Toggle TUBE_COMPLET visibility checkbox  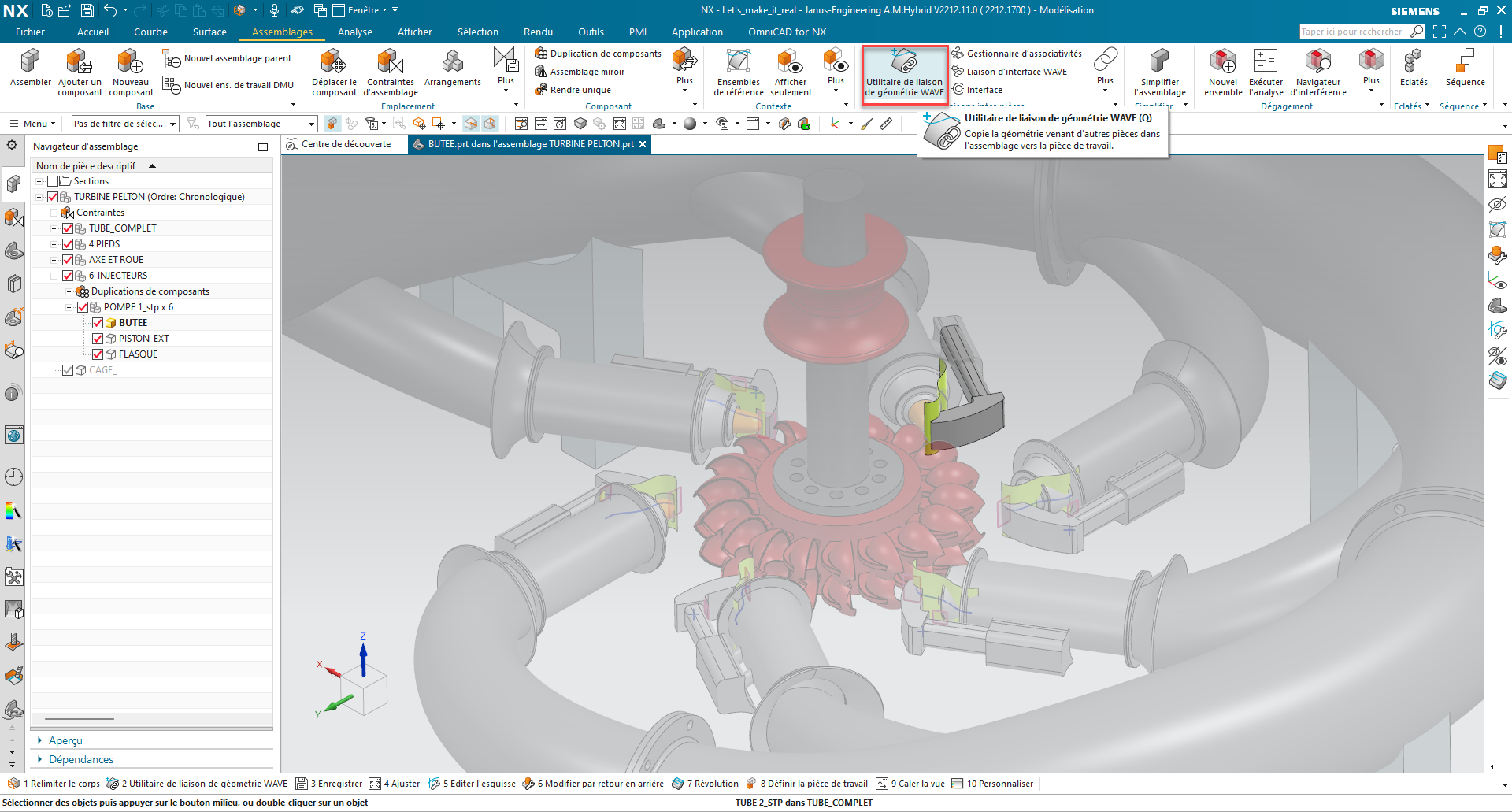68,228
